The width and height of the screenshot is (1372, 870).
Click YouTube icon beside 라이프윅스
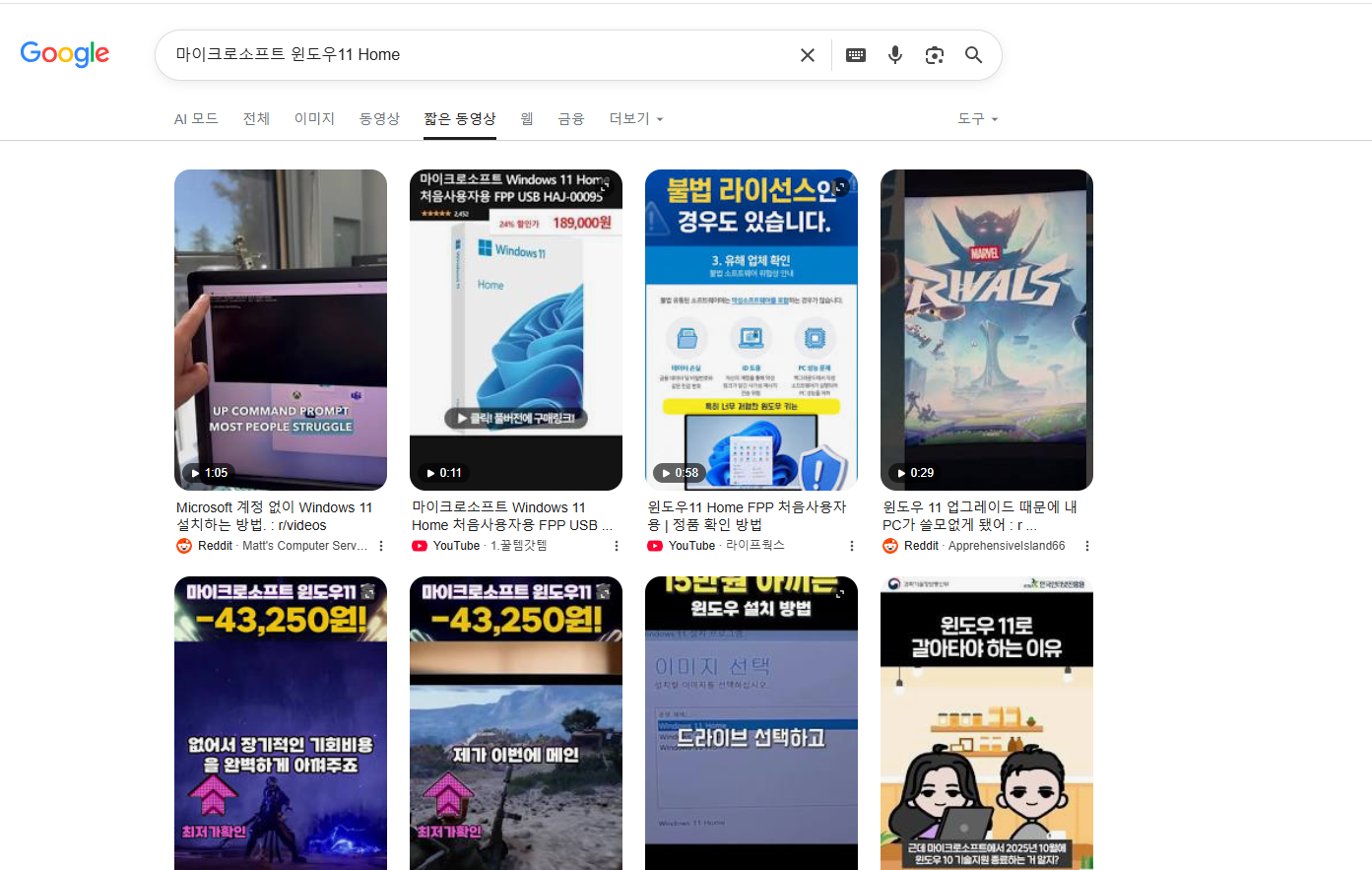(x=655, y=546)
